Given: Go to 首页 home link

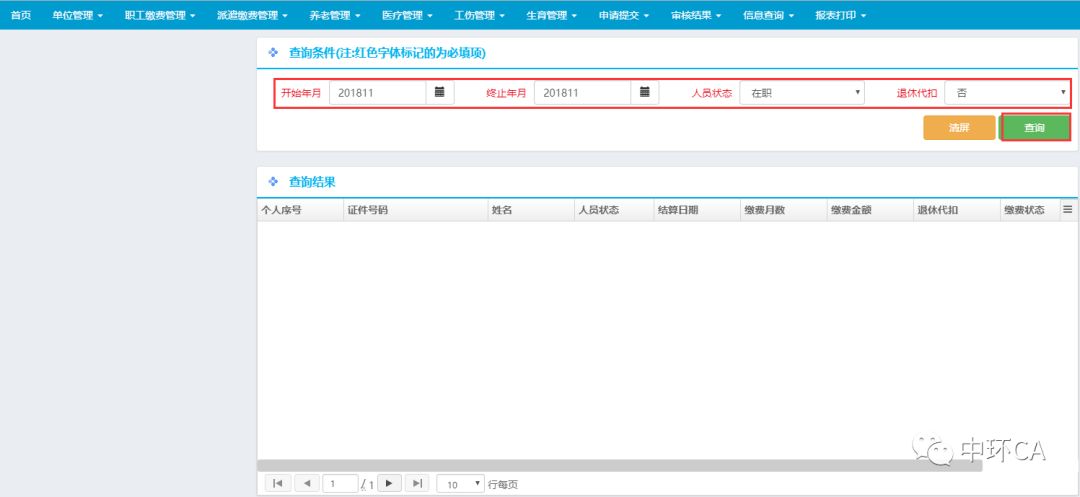Looking at the screenshot, I should [20, 16].
